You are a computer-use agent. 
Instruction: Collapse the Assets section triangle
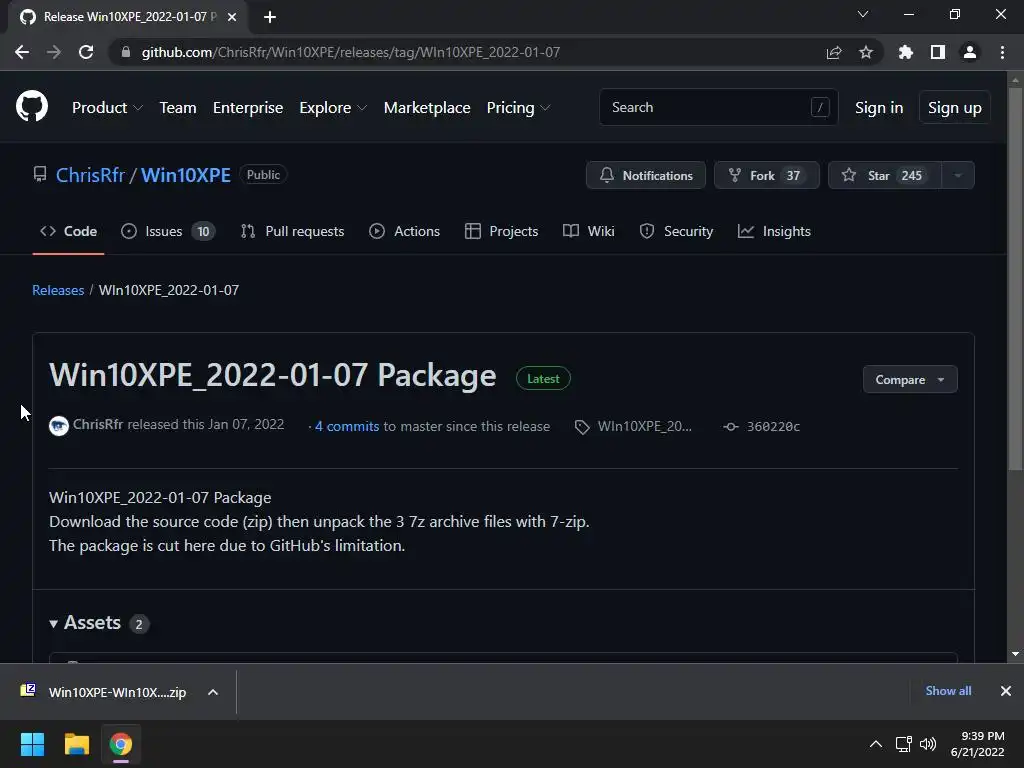54,624
